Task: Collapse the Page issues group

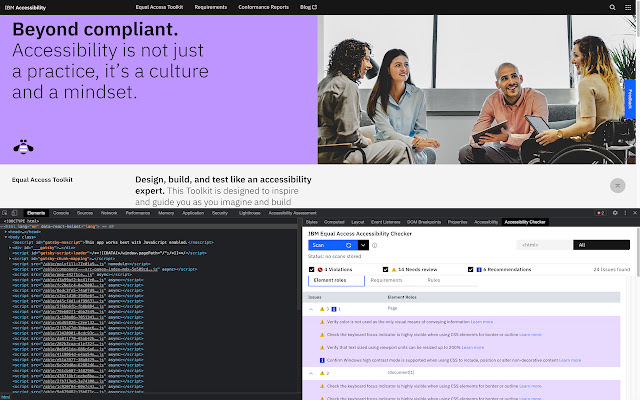Action: [311, 309]
